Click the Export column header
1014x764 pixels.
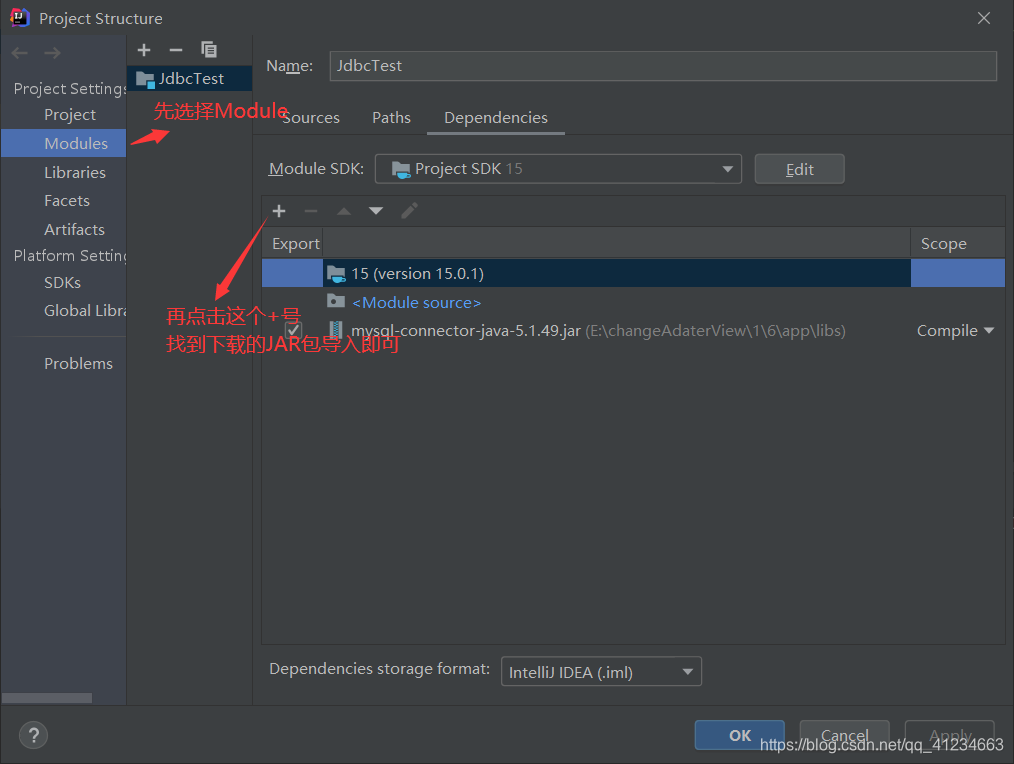[x=292, y=243]
